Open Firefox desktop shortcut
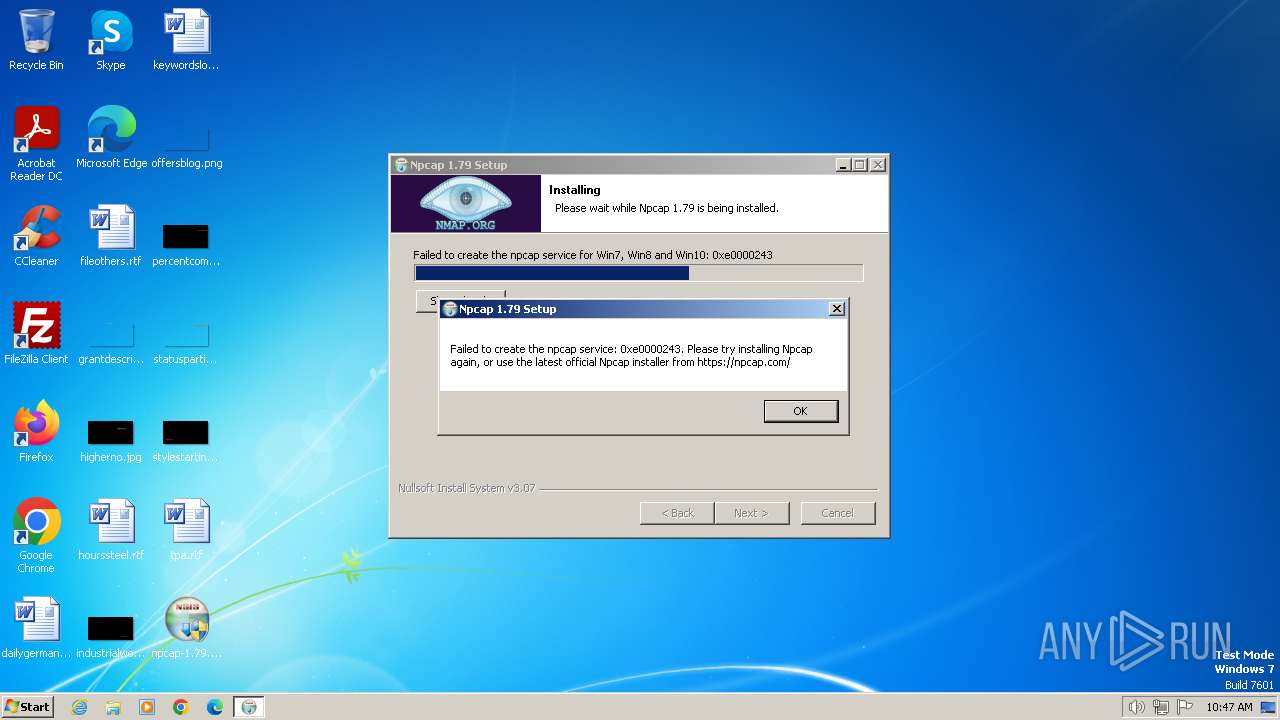 coord(36,431)
